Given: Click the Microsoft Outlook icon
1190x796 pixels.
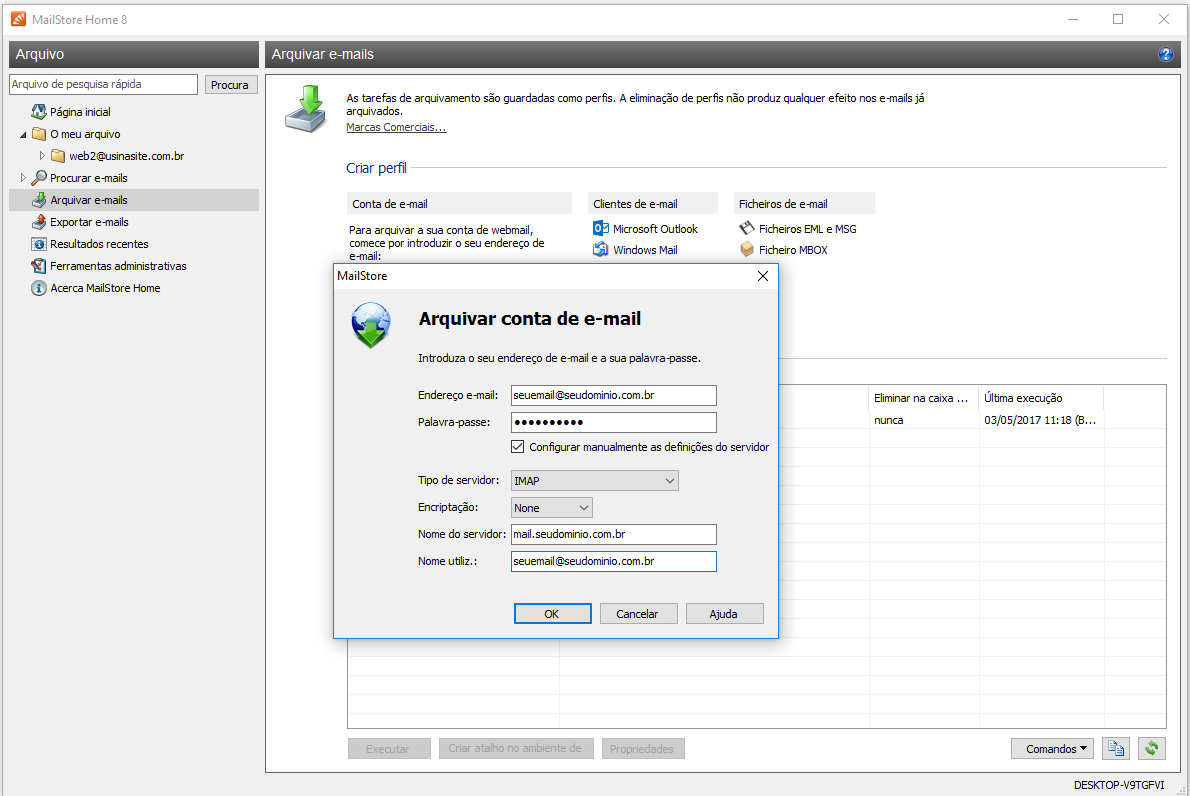Looking at the screenshot, I should (601, 229).
